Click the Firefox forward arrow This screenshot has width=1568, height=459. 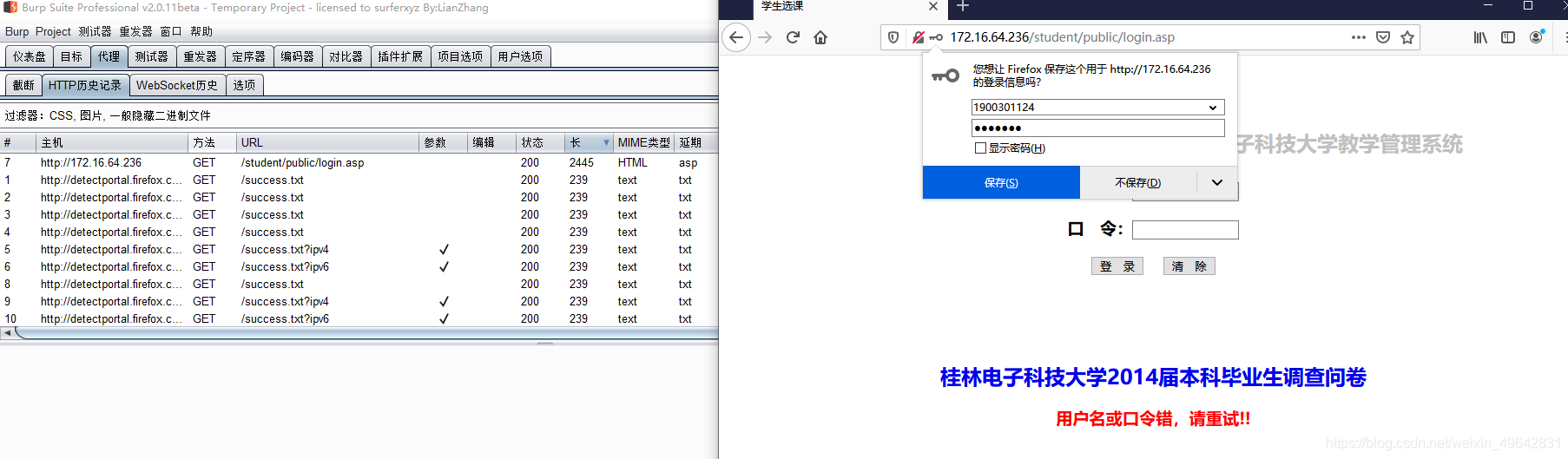[x=765, y=37]
